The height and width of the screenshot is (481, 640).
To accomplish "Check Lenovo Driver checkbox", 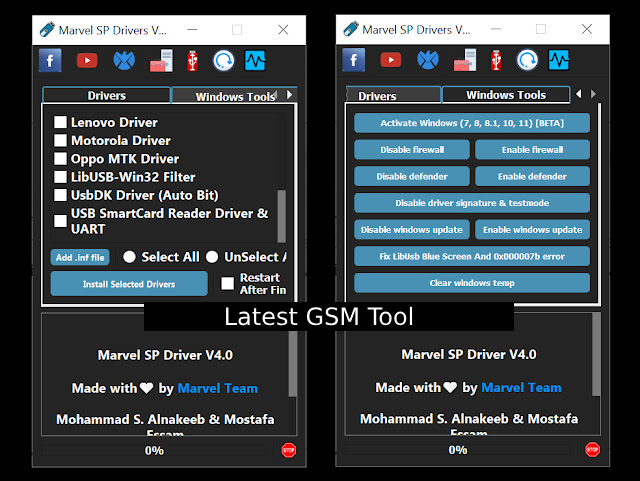I will [x=60, y=122].
